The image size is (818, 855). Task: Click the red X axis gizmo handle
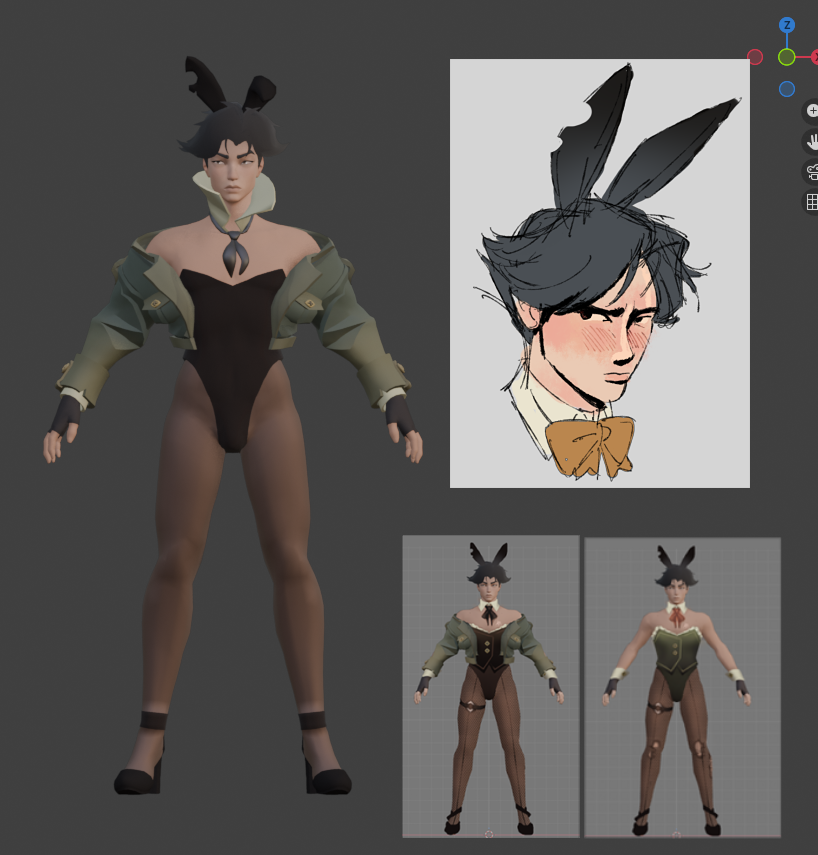[x=815, y=57]
